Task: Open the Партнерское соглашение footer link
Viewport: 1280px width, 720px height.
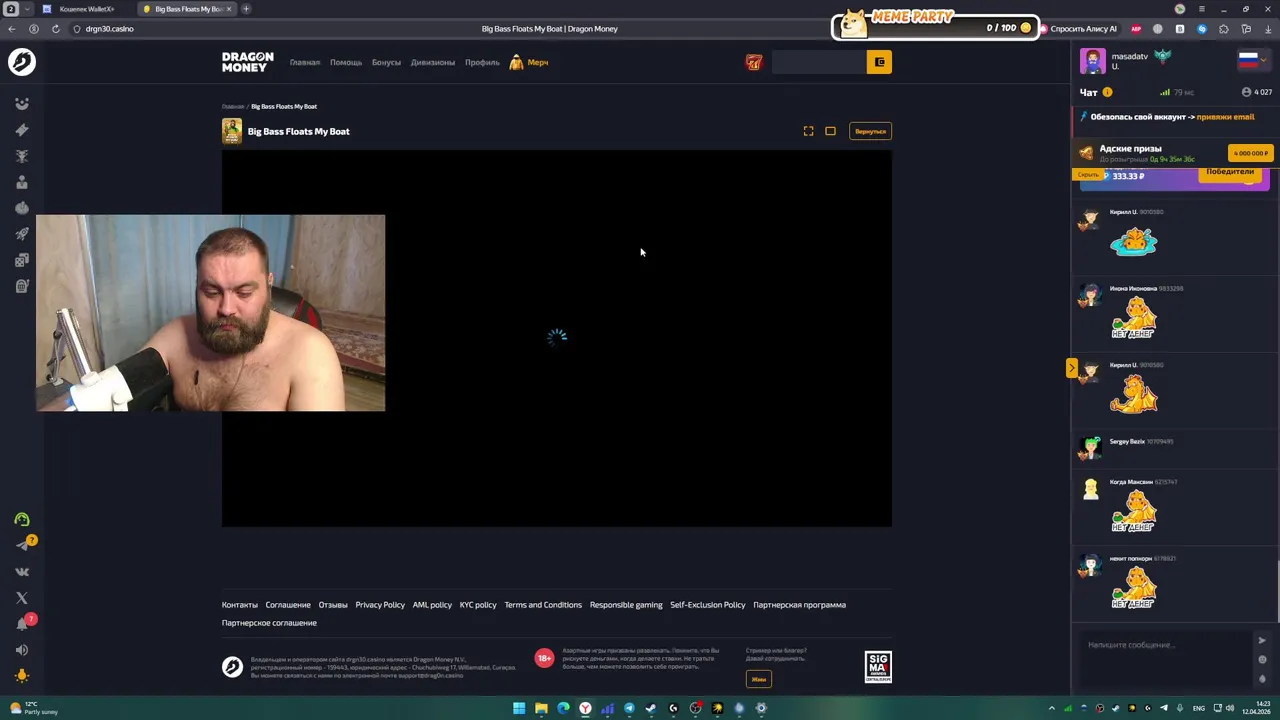Action: pos(269,623)
